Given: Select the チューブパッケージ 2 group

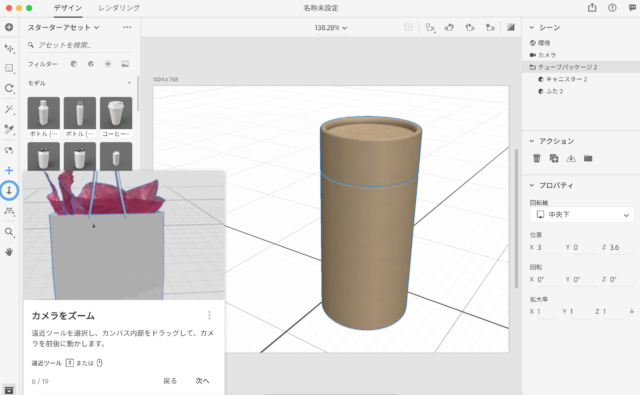Looking at the screenshot, I should pos(581,67).
